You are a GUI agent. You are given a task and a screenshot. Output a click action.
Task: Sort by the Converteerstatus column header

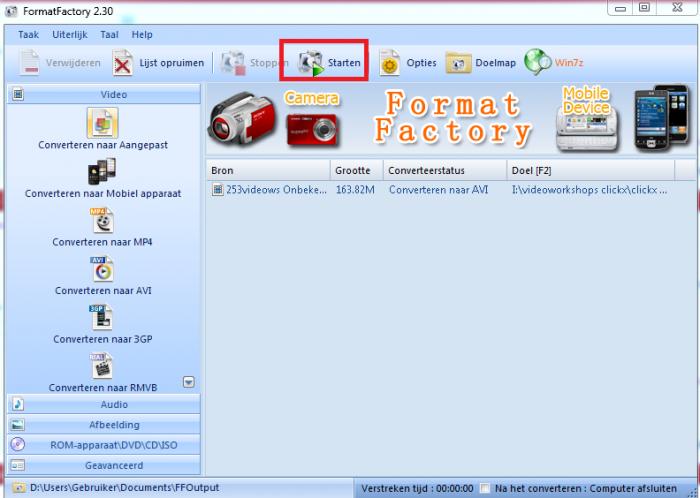(445, 170)
